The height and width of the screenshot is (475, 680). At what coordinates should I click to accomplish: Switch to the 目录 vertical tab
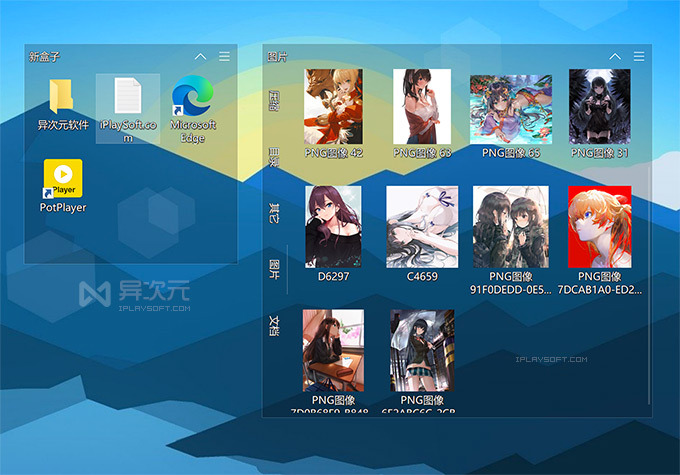[274, 157]
